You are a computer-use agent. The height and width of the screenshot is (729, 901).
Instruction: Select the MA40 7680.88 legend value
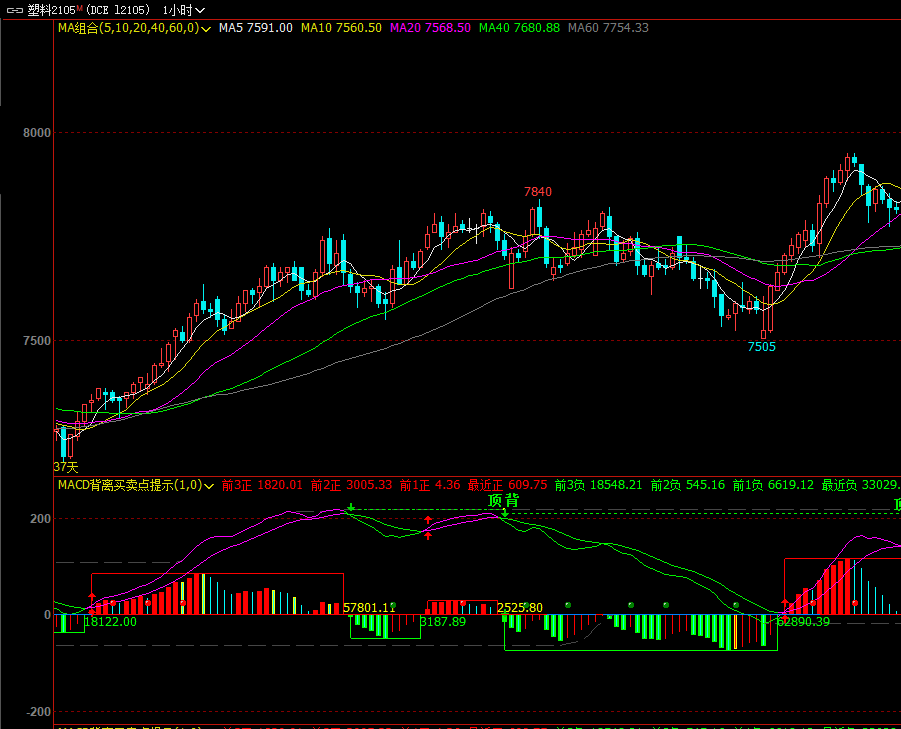[x=519, y=28]
